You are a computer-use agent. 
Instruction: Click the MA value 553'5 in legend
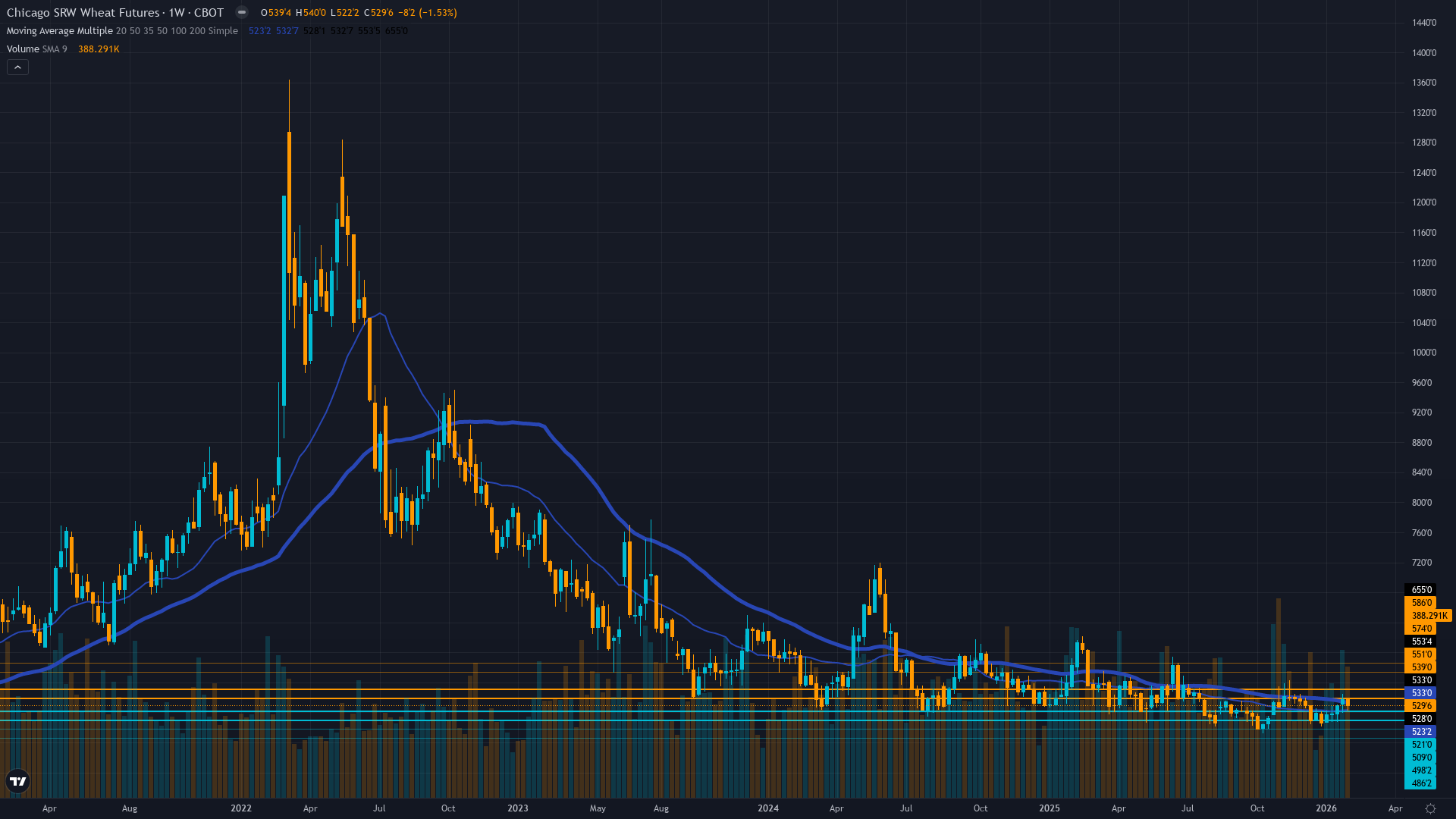(369, 31)
